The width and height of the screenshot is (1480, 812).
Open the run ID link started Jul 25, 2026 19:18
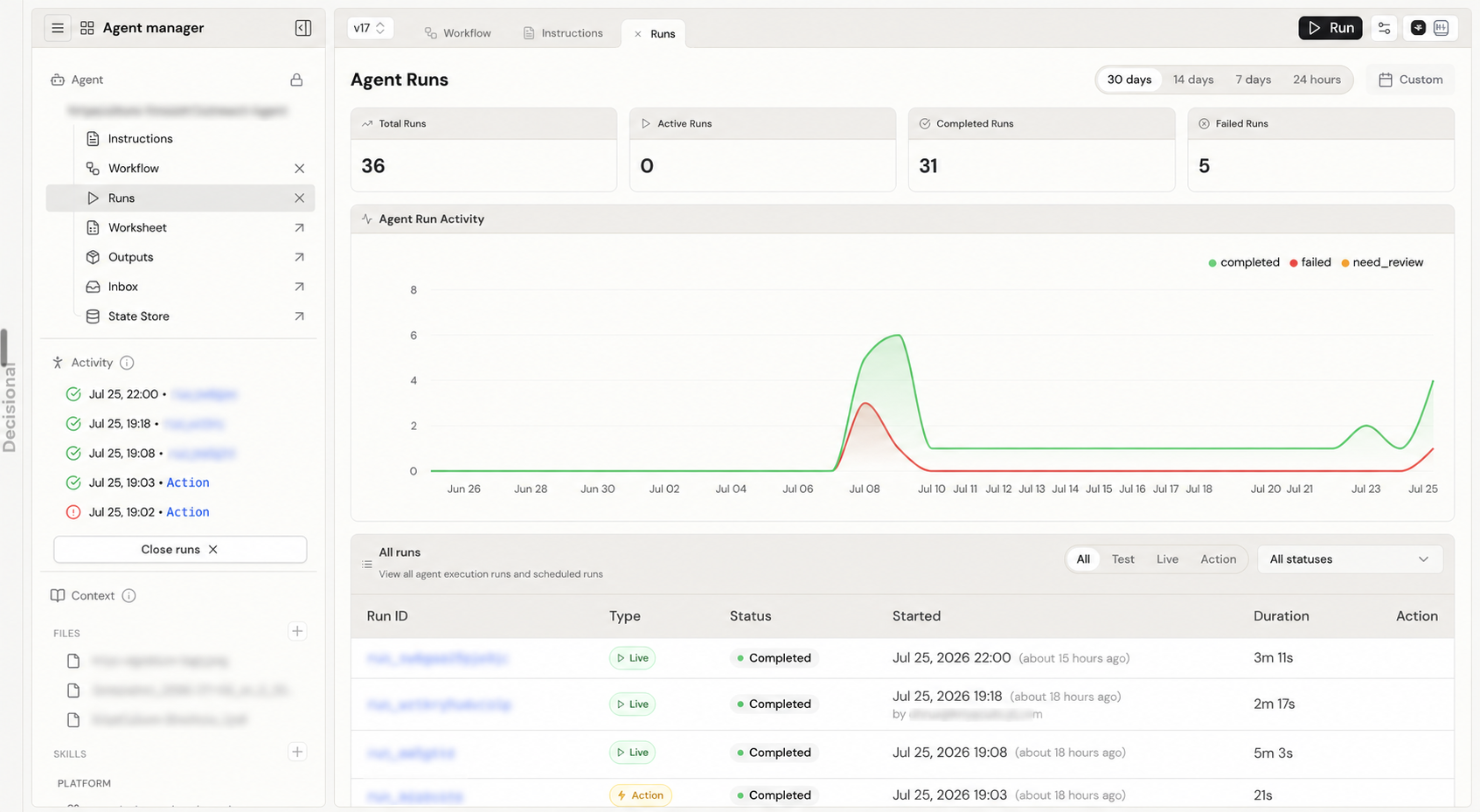[439, 704]
